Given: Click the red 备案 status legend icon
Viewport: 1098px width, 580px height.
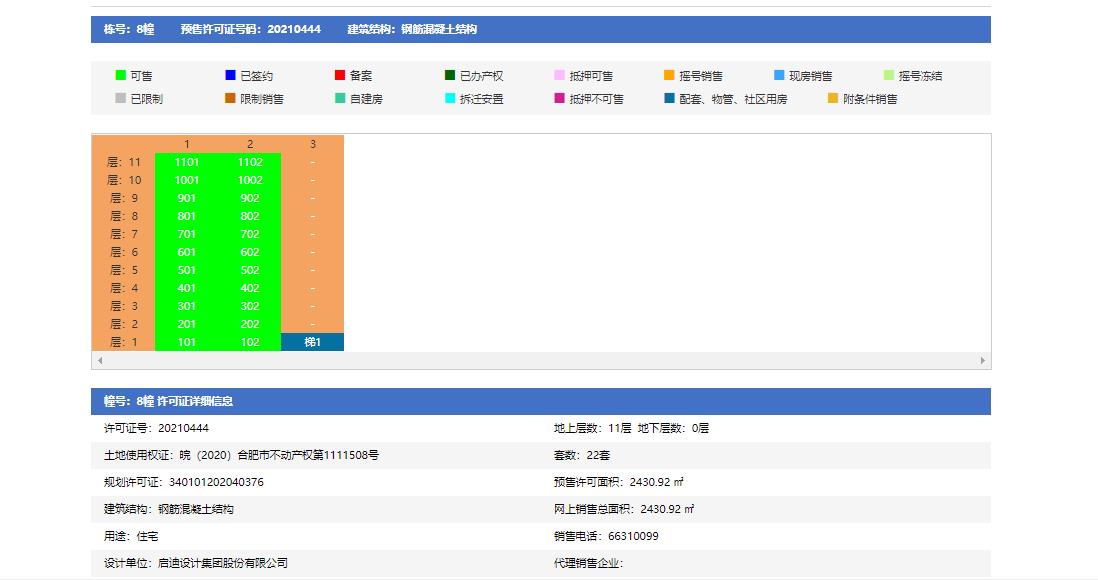Looking at the screenshot, I should pos(338,76).
